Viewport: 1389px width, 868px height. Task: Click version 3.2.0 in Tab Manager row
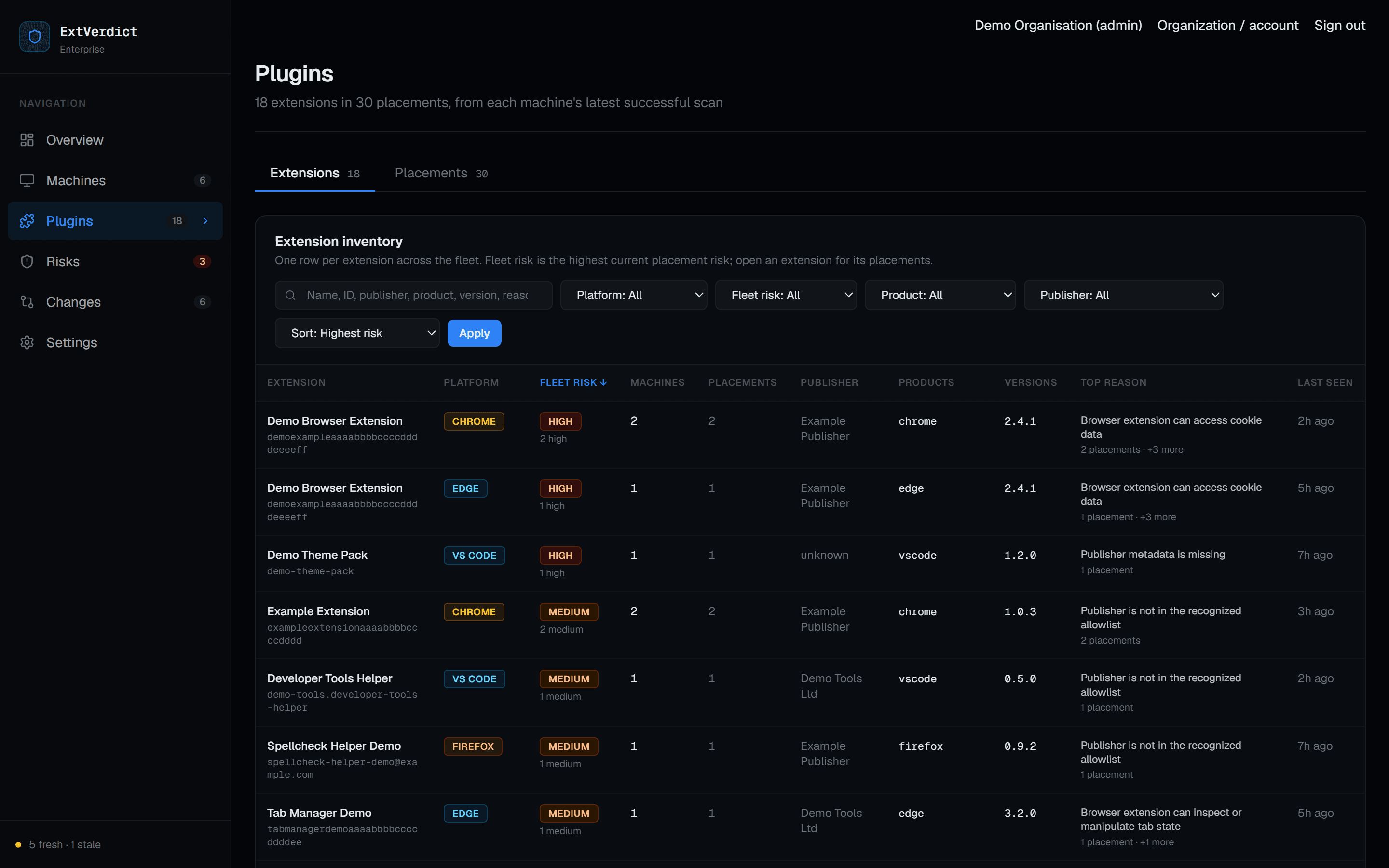point(1020,814)
